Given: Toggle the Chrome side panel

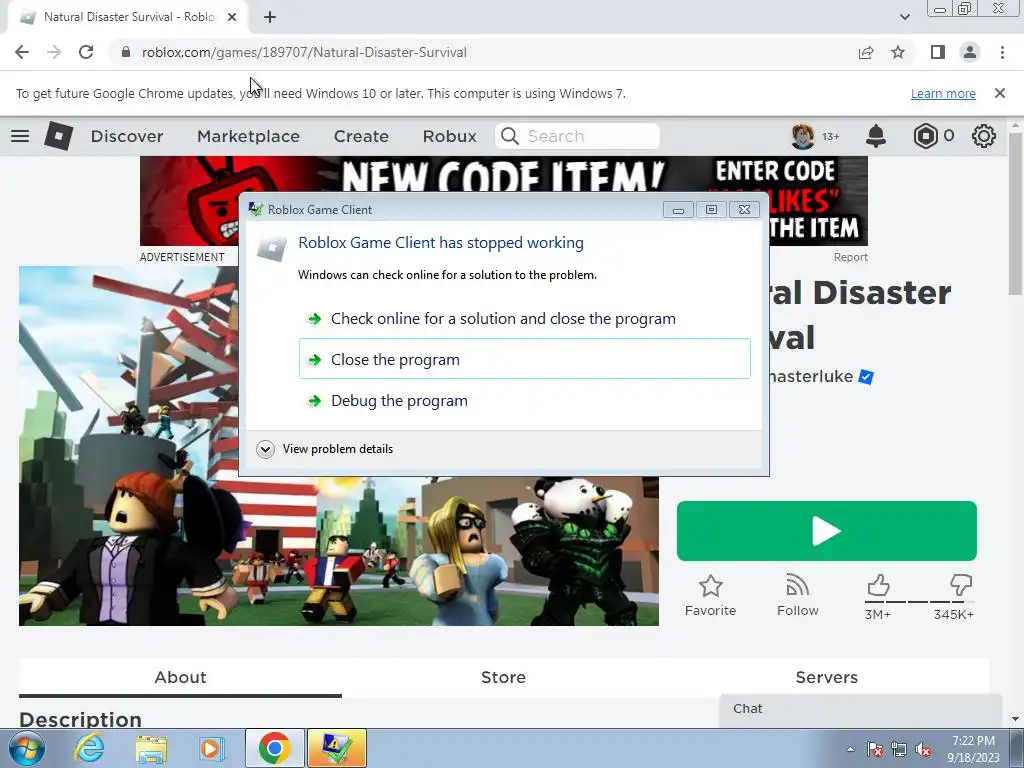Looking at the screenshot, I should 938,52.
